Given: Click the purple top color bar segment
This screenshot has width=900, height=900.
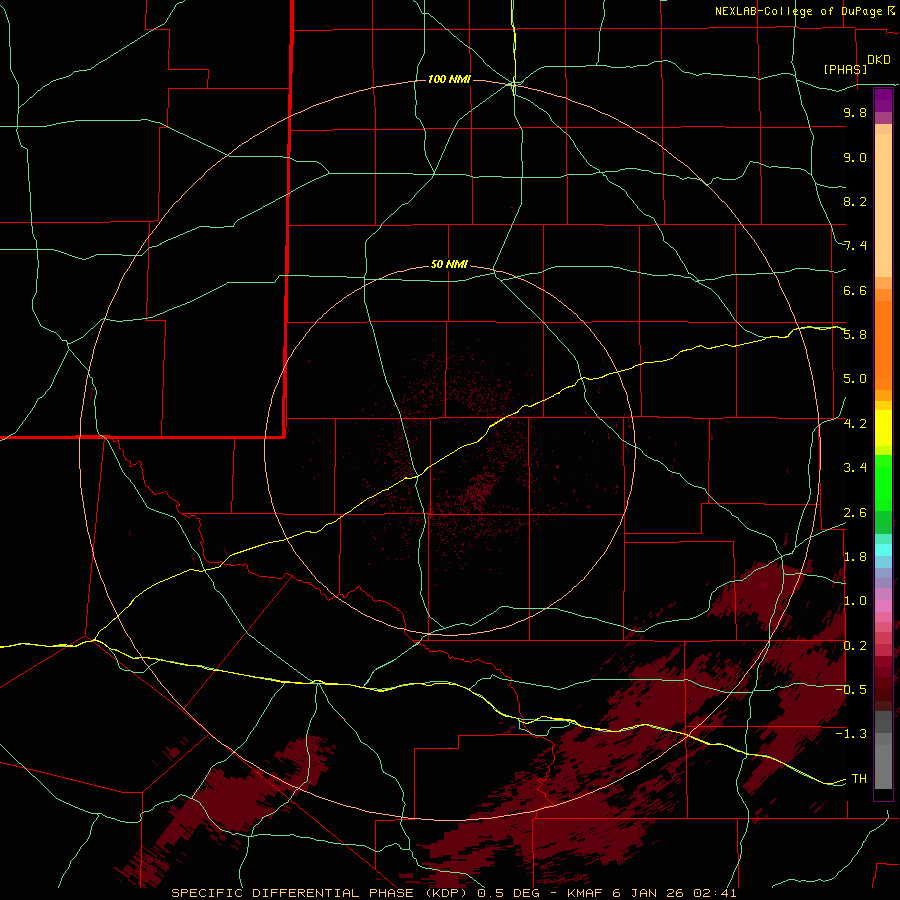Looking at the screenshot, I should pos(883,100).
